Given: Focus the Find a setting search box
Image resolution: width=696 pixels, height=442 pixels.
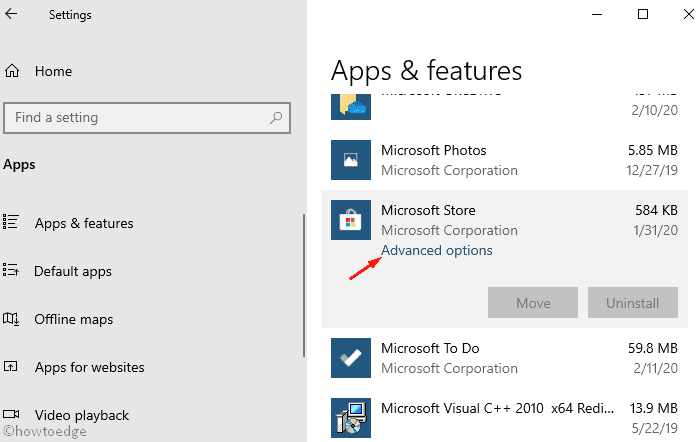Looking at the screenshot, I should [x=147, y=118].
